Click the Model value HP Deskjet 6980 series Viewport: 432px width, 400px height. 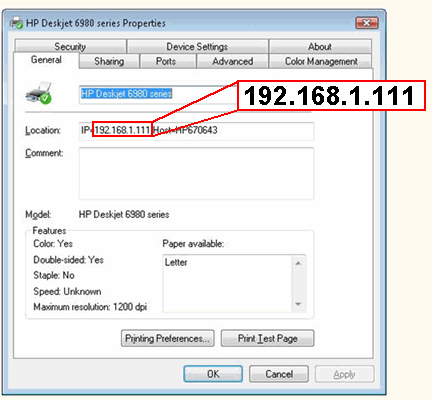tap(124, 215)
